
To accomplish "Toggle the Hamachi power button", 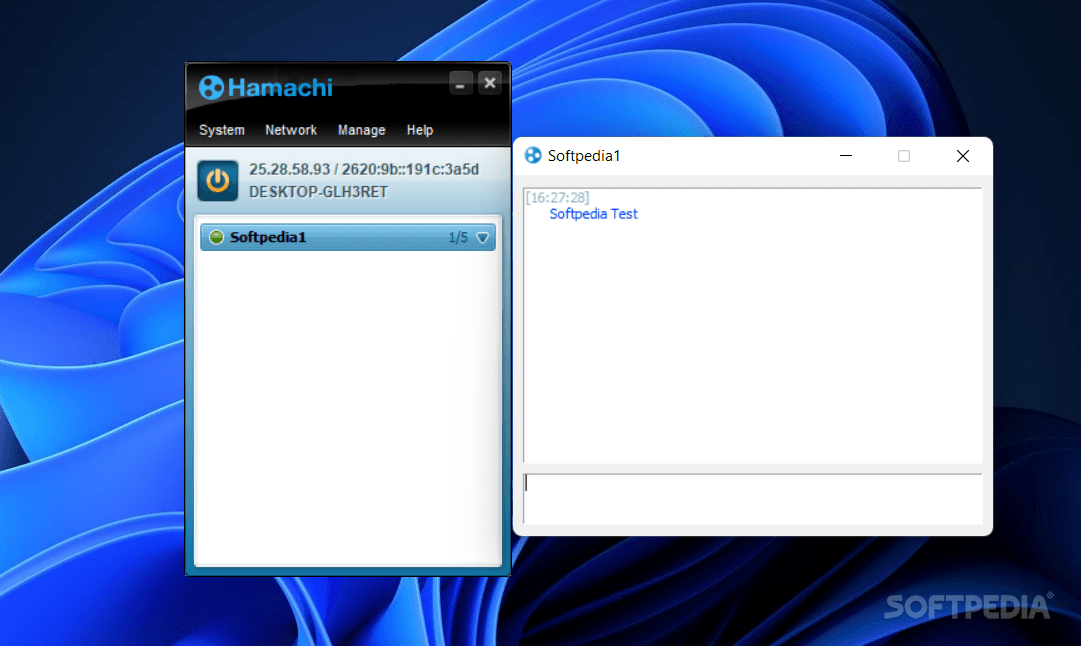I will 218,181.
